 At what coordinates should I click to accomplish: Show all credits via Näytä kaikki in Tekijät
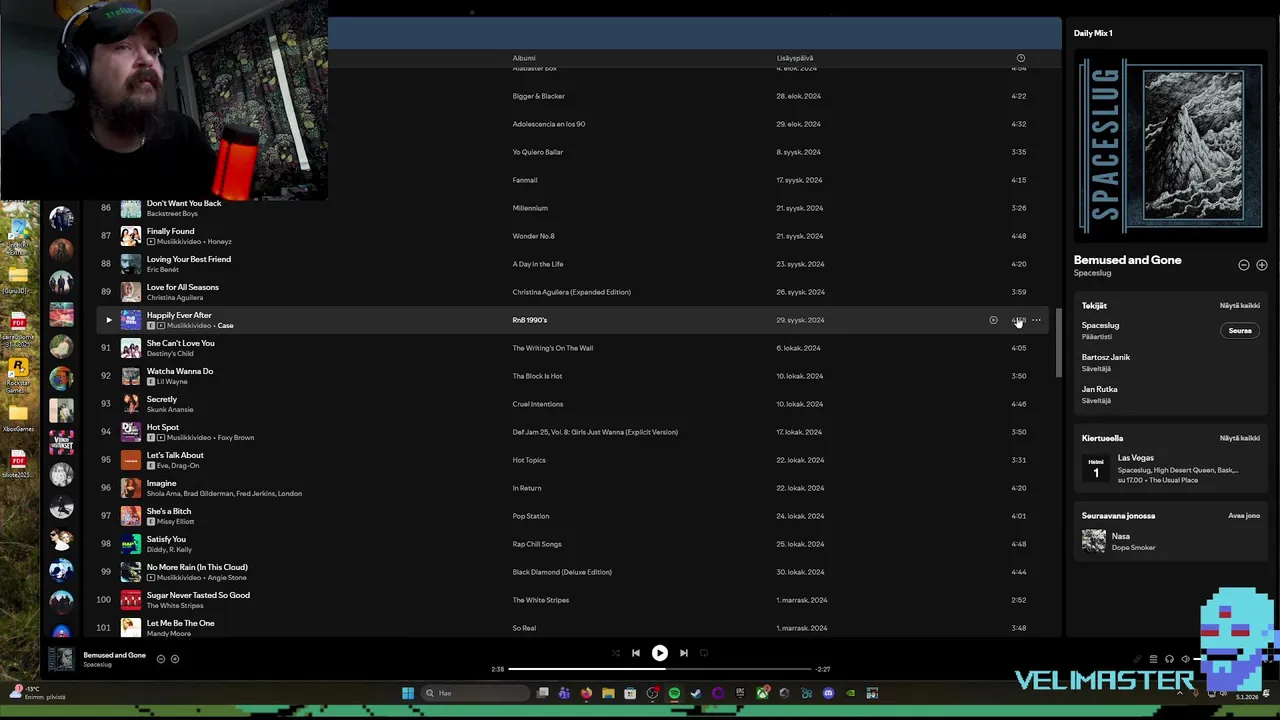click(x=1239, y=306)
